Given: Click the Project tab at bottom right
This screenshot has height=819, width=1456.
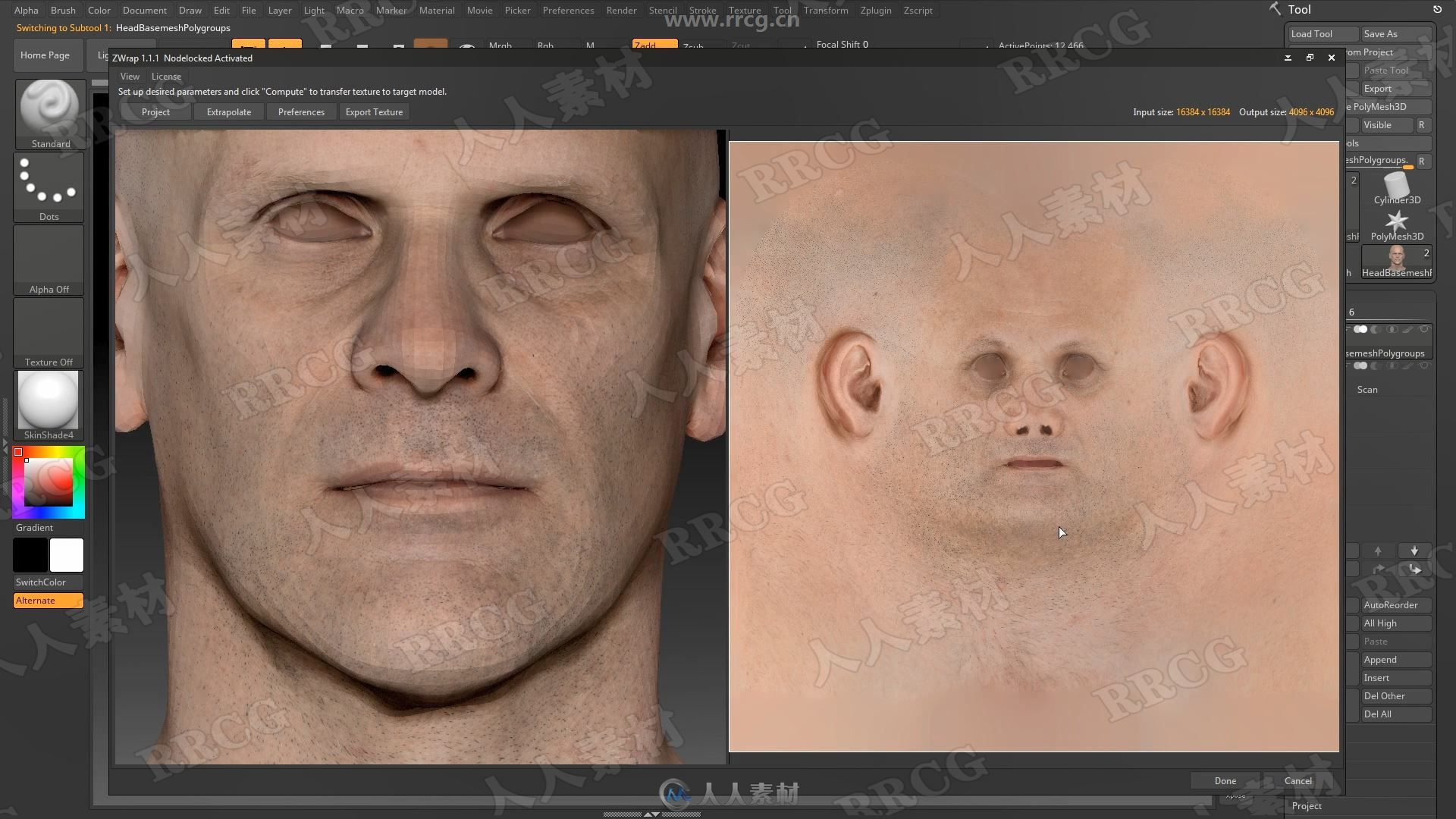Looking at the screenshot, I should pyautogui.click(x=1306, y=805).
